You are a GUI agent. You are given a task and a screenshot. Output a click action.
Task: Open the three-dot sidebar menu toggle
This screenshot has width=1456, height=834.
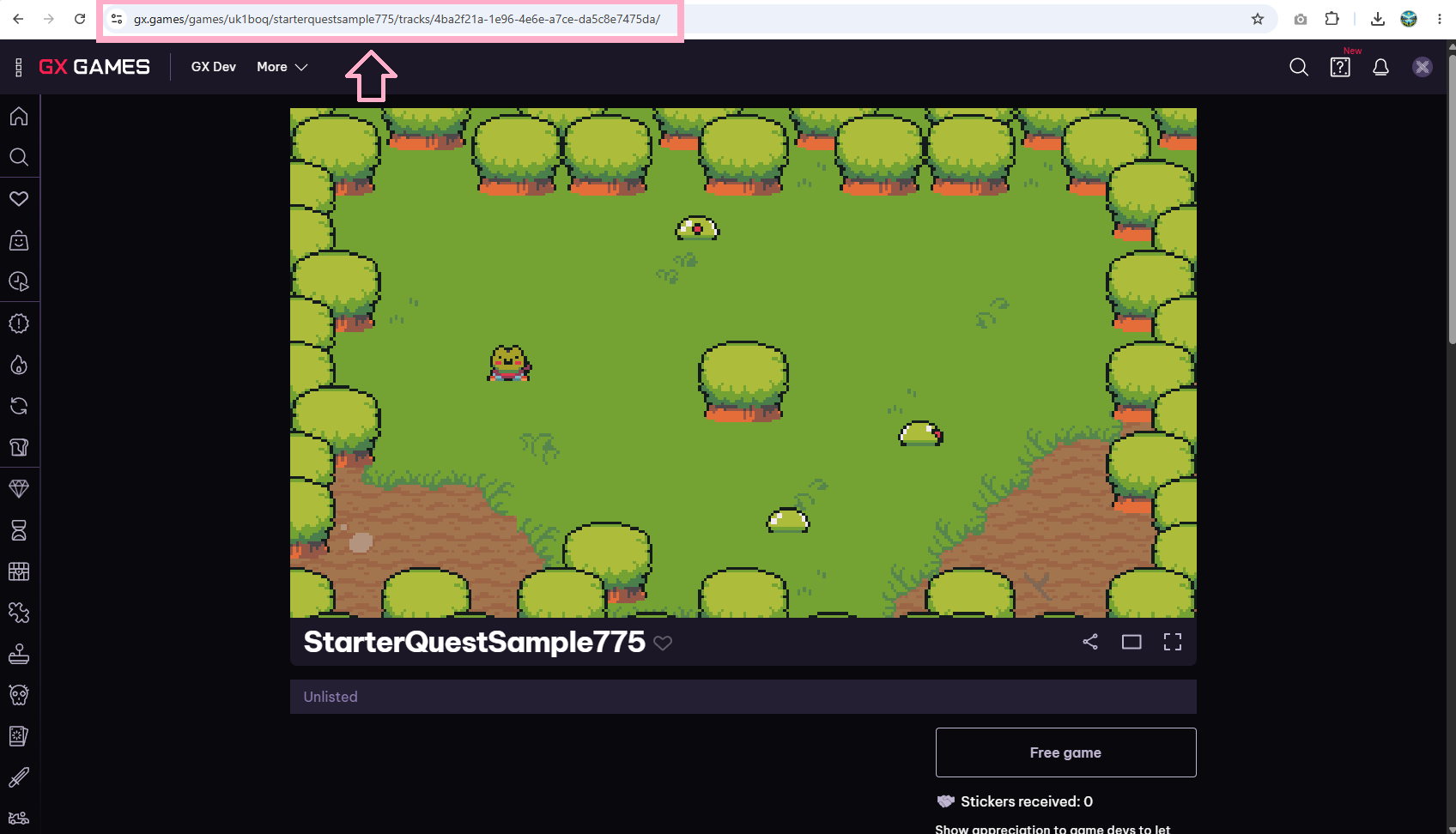click(19, 67)
